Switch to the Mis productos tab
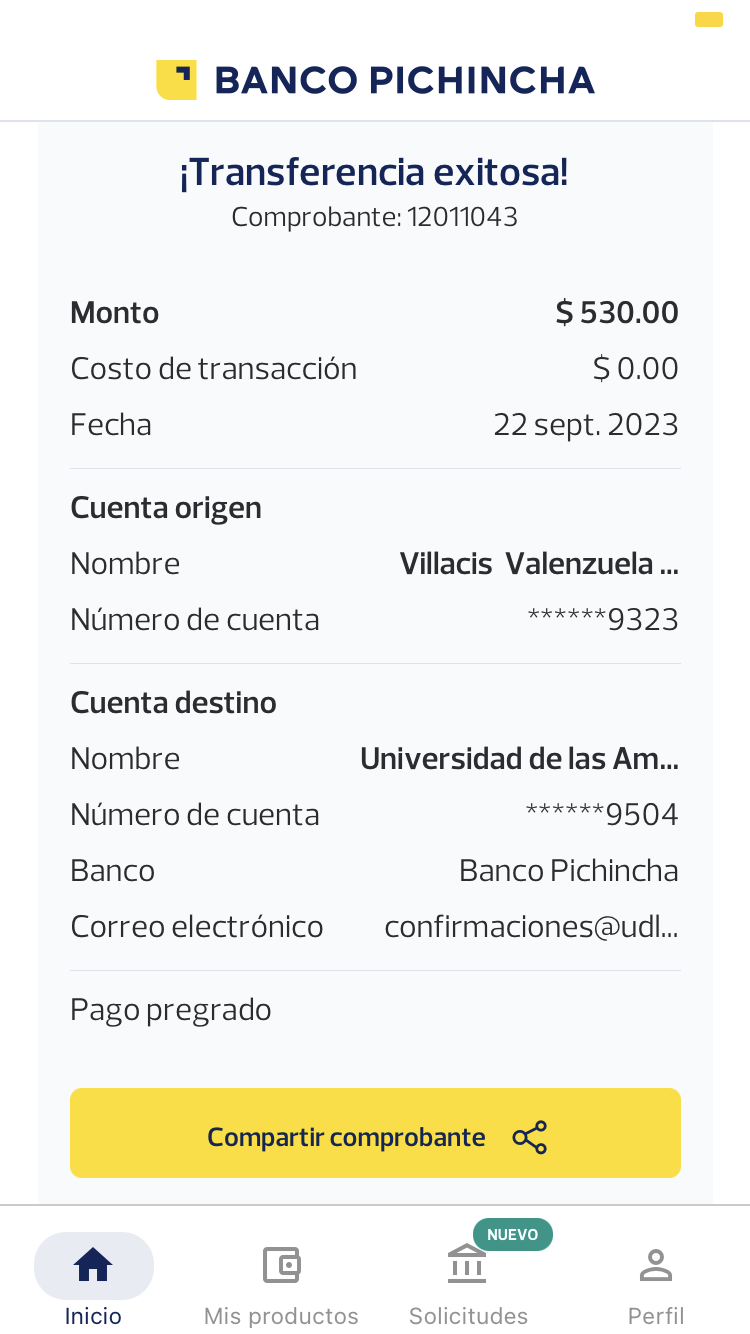 (x=281, y=1315)
